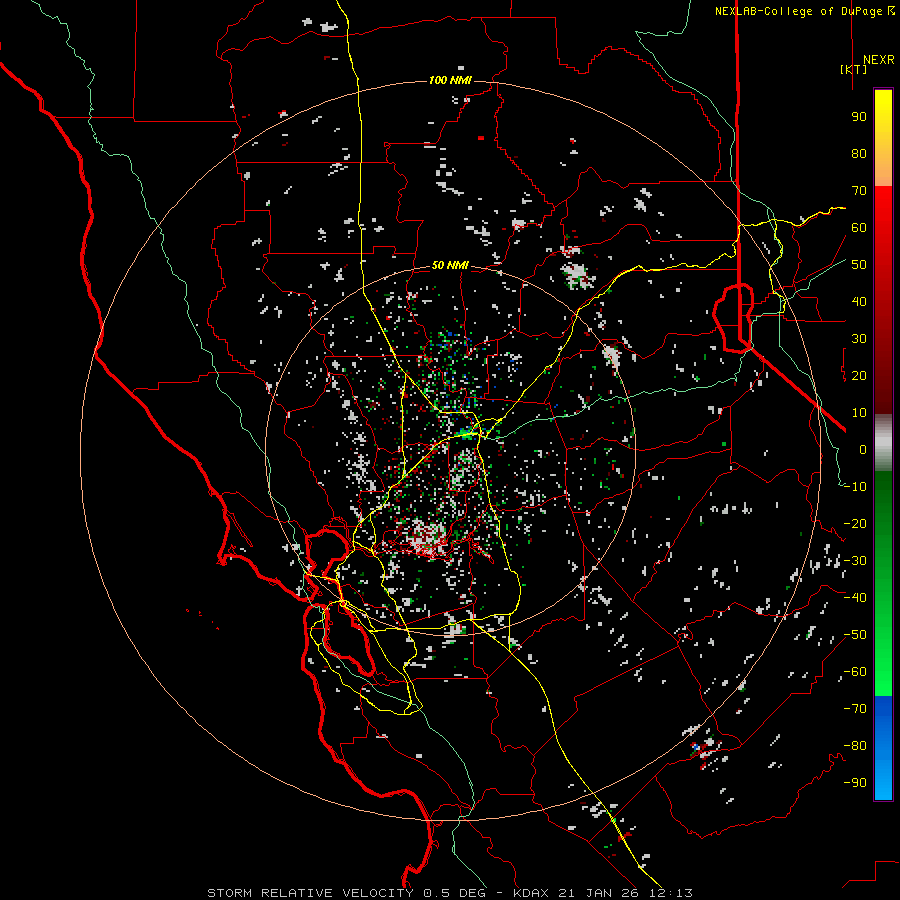
Task: Click the 40 value on the velocity scale
Action: pyautogui.click(x=859, y=302)
